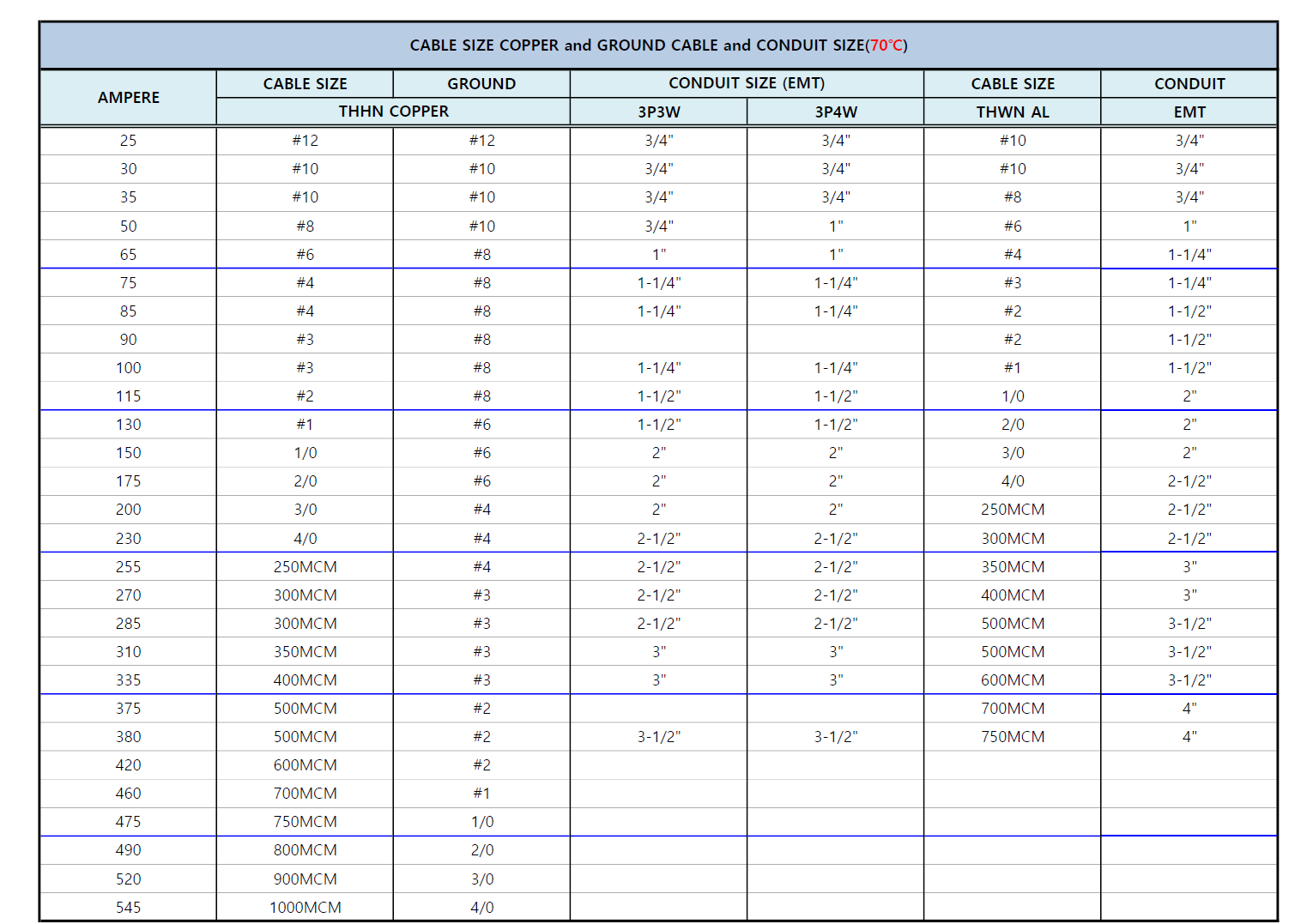The height and width of the screenshot is (924, 1307).
Task: Click aluminum cable size 600MCM
Action: [x=1013, y=680]
